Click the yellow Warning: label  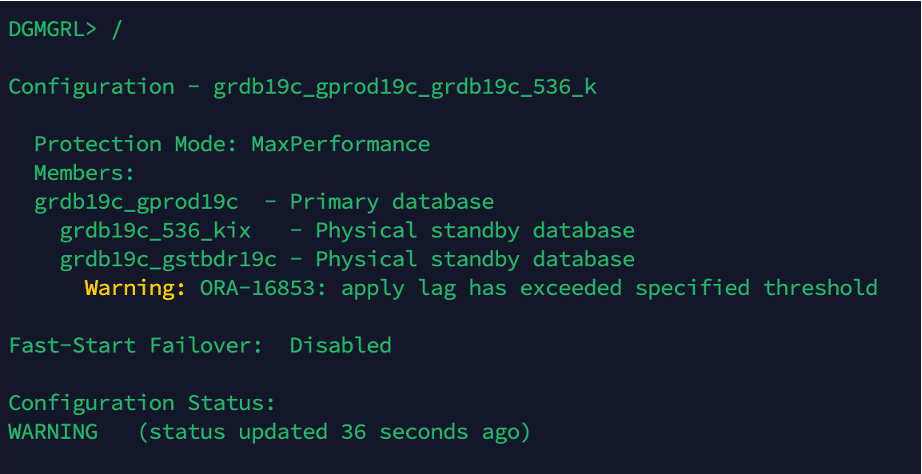coord(135,289)
